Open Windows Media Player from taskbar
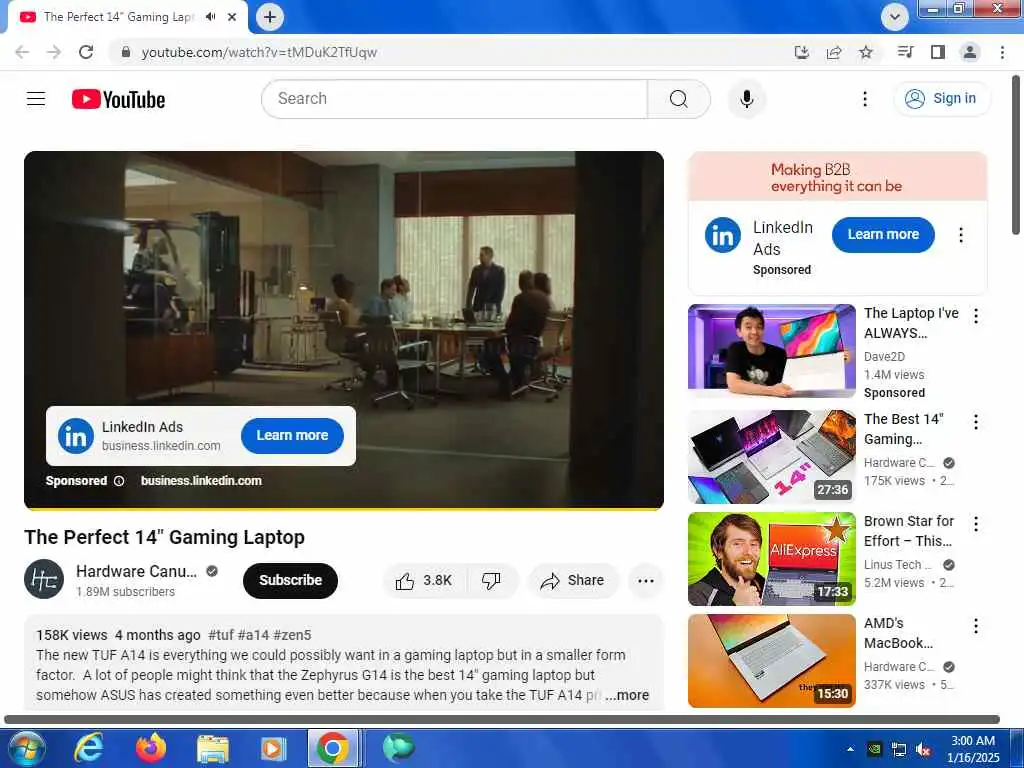 (x=272, y=748)
